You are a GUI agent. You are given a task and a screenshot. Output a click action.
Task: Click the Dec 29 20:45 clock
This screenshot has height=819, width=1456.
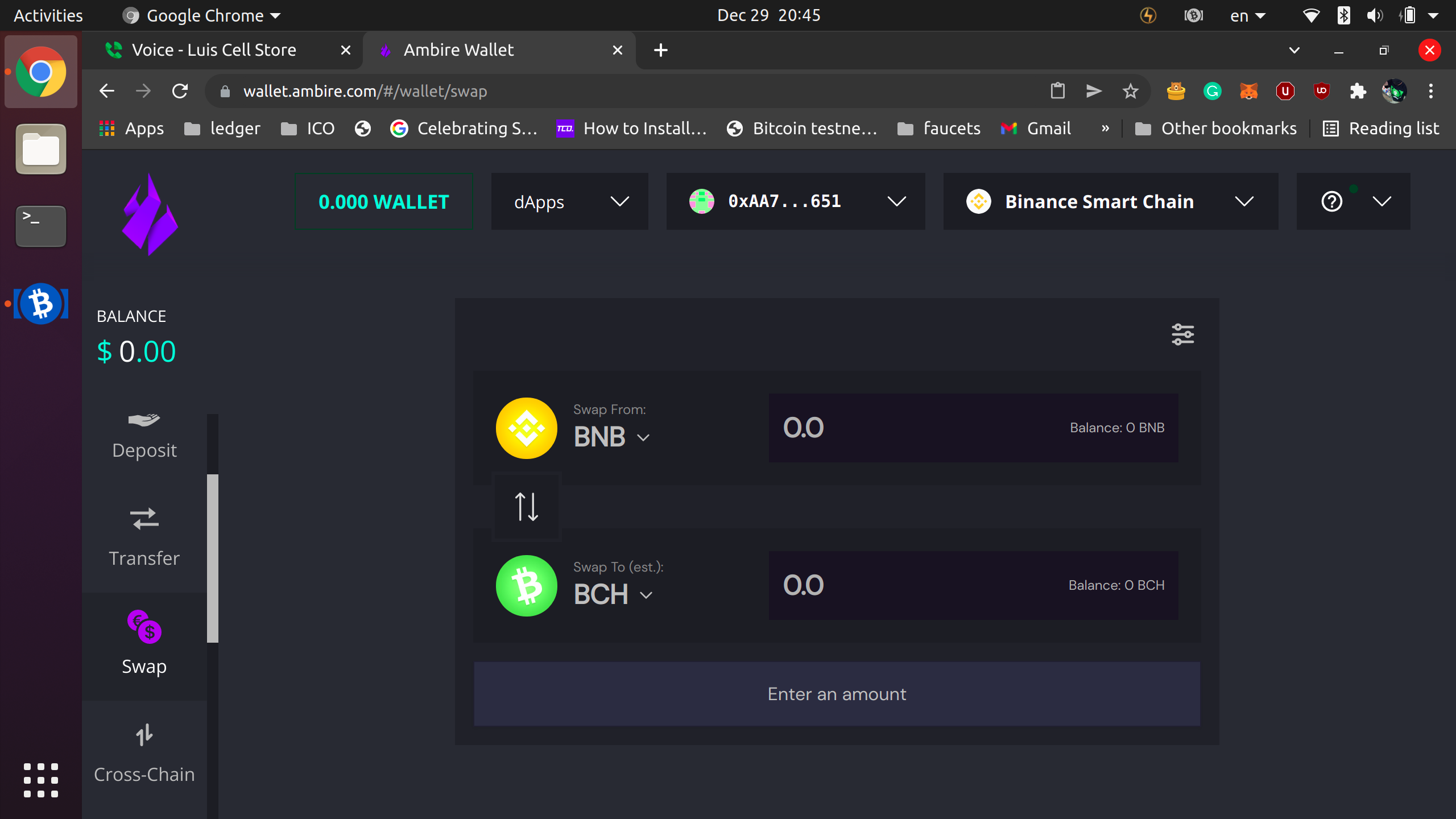tap(769, 15)
